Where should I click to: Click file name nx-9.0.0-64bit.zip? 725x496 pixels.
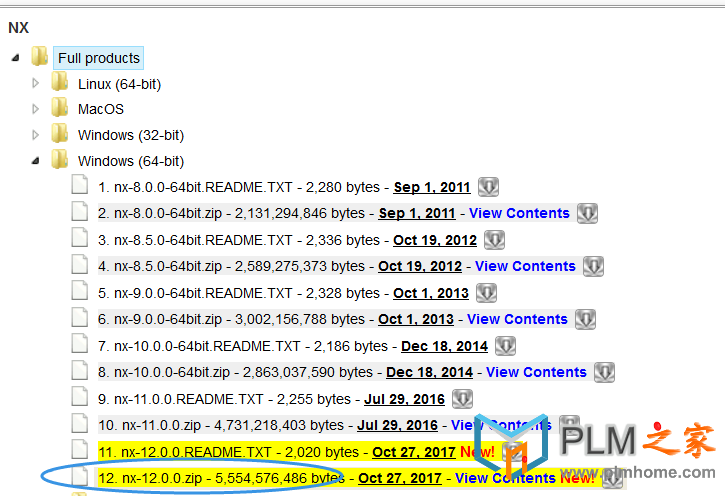(168, 319)
